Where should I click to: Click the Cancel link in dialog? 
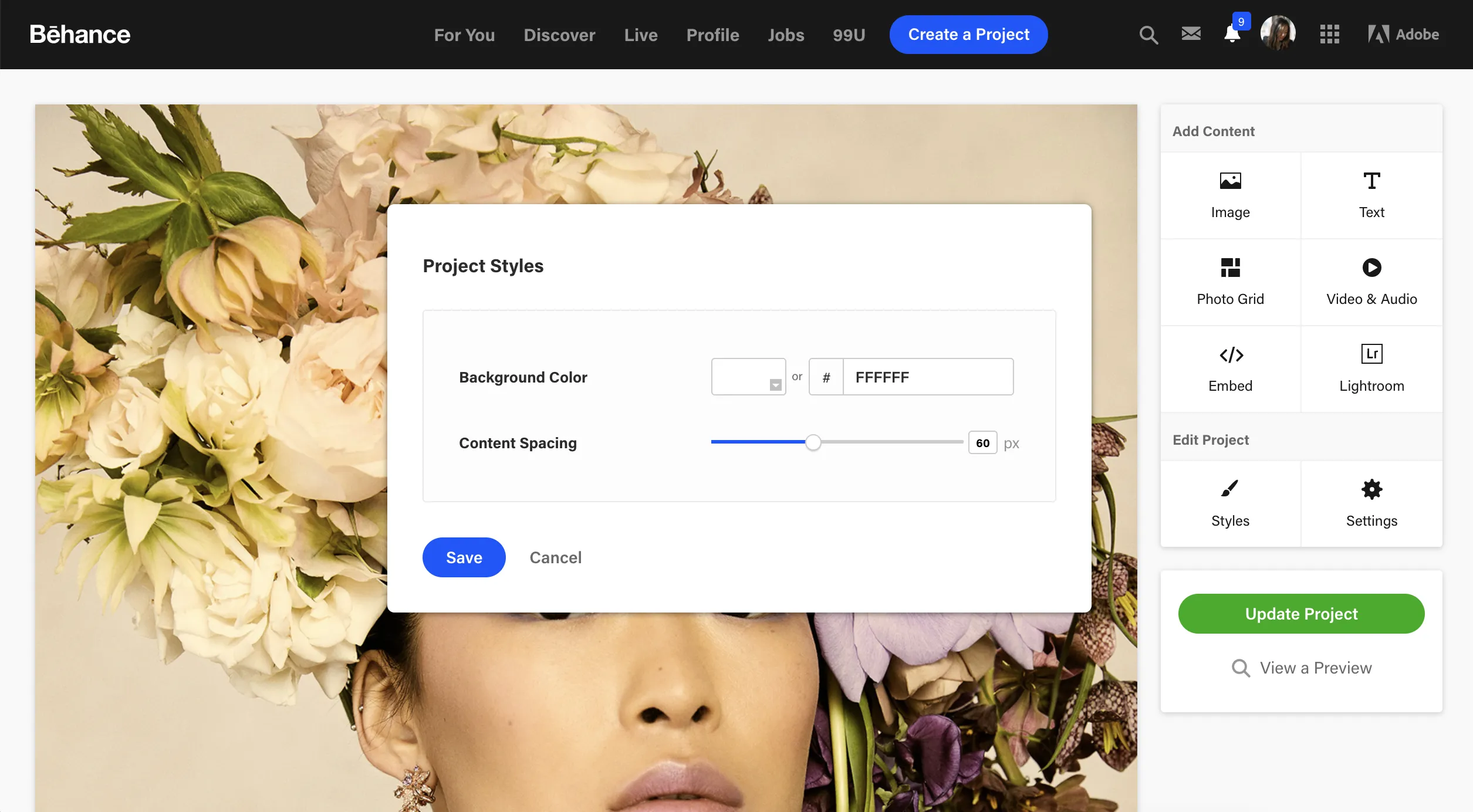(x=555, y=556)
